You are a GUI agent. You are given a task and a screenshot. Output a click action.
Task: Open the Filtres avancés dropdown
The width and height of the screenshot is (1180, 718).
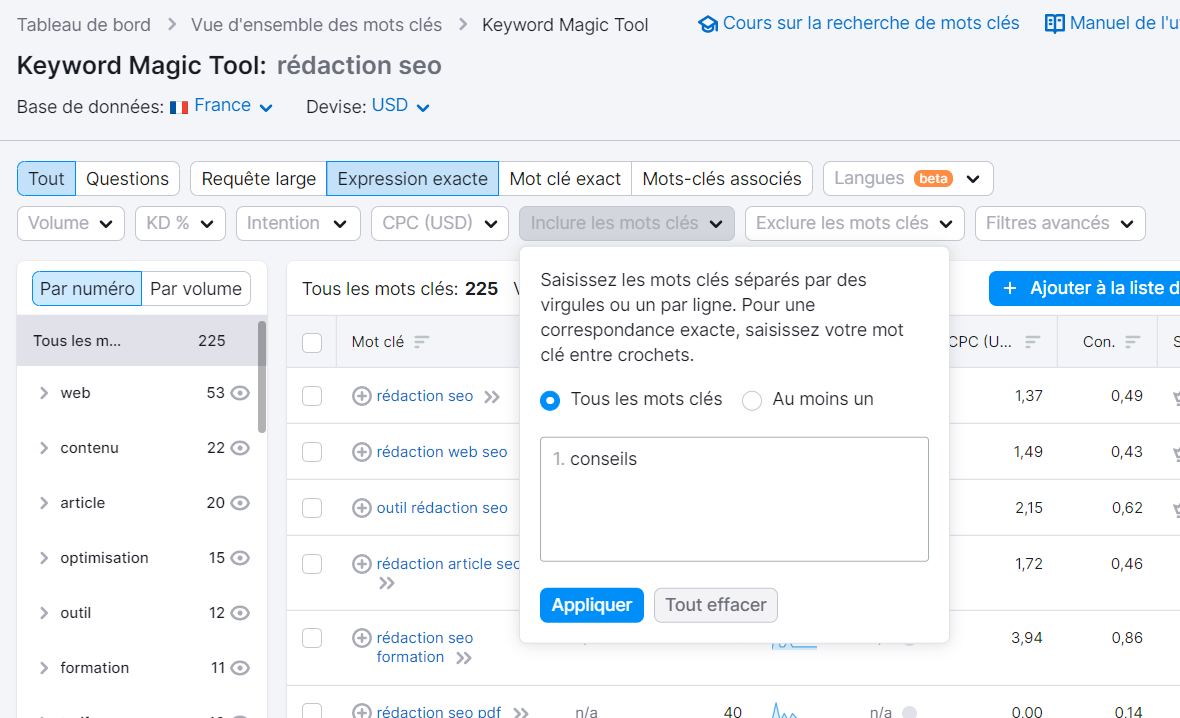coord(1060,223)
